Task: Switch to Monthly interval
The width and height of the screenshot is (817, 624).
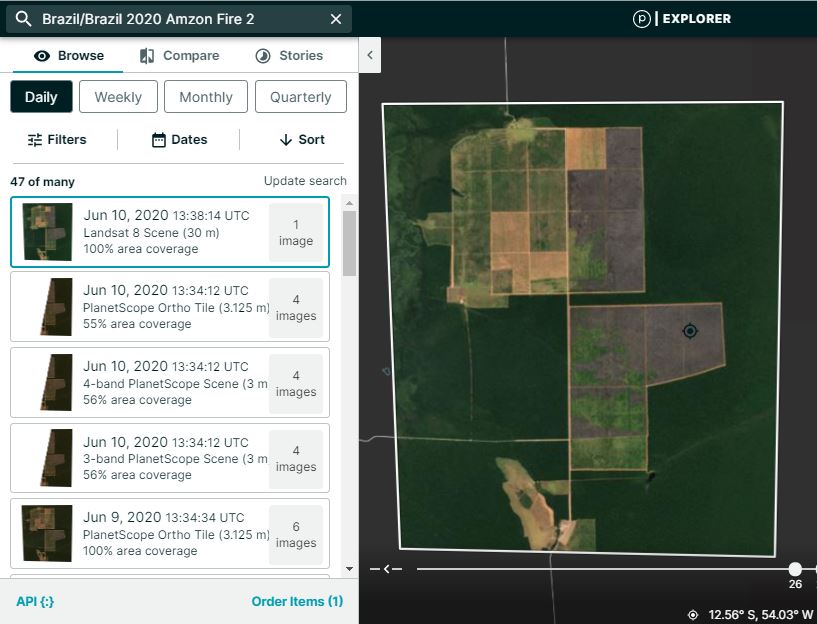Action: point(206,97)
